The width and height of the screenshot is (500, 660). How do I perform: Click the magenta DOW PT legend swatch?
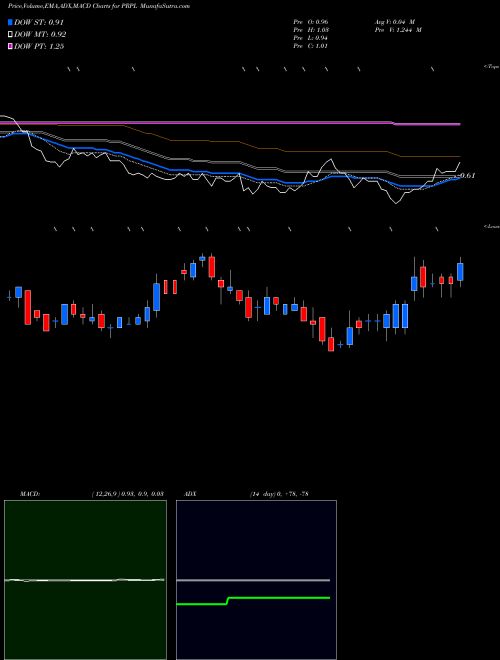pos(10,46)
